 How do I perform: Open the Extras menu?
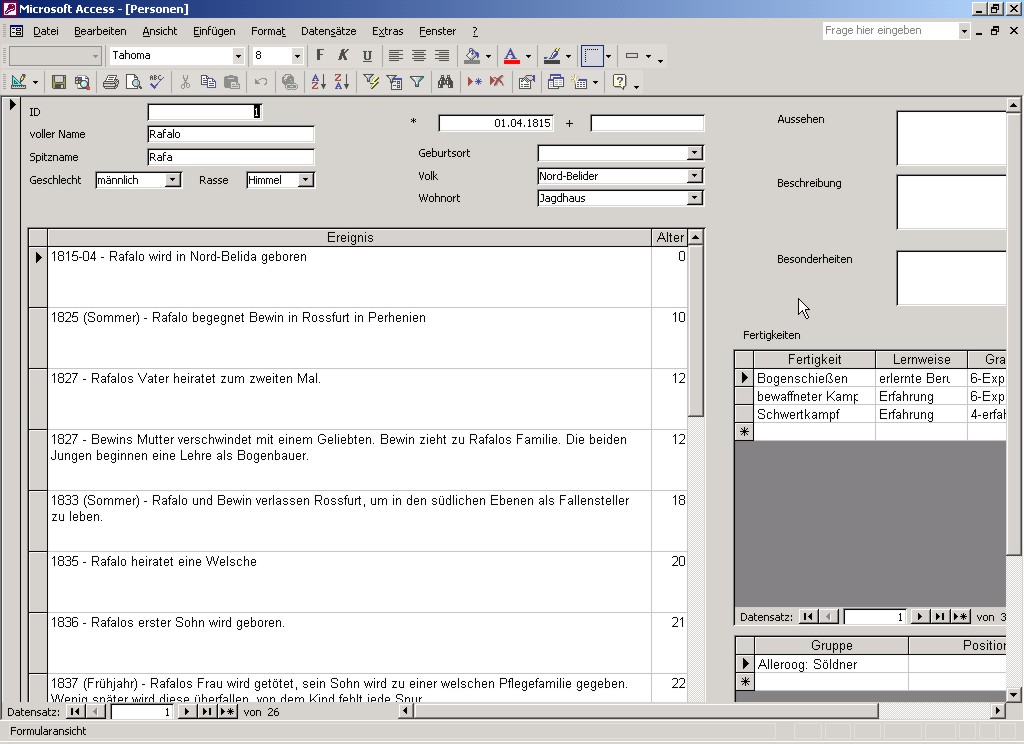[x=387, y=31]
